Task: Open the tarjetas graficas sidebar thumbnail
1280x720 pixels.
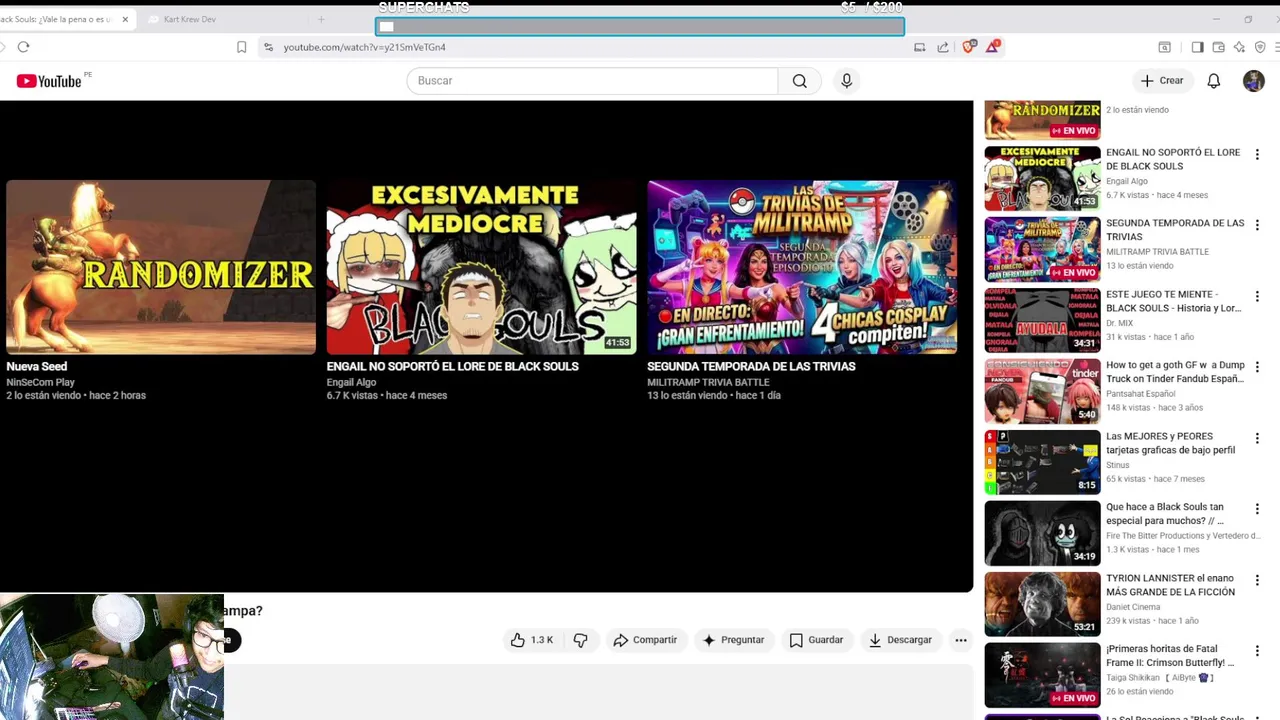Action: tap(1042, 462)
